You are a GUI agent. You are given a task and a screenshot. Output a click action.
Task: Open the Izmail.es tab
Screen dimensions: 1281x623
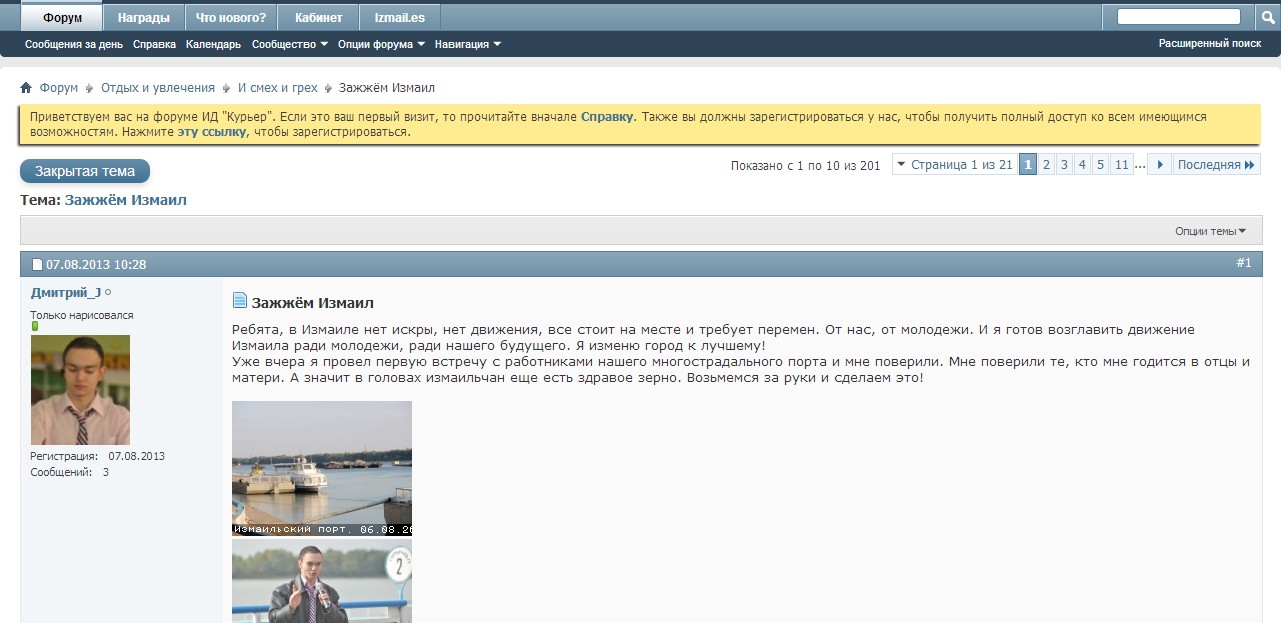point(400,18)
